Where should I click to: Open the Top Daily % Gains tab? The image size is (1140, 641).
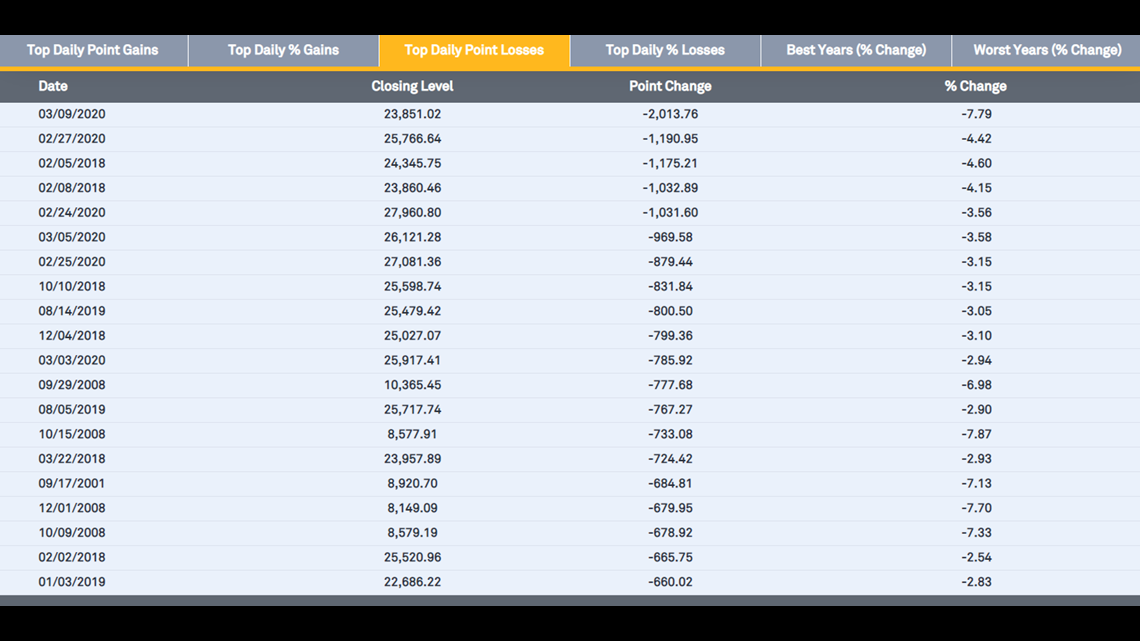[283, 50]
